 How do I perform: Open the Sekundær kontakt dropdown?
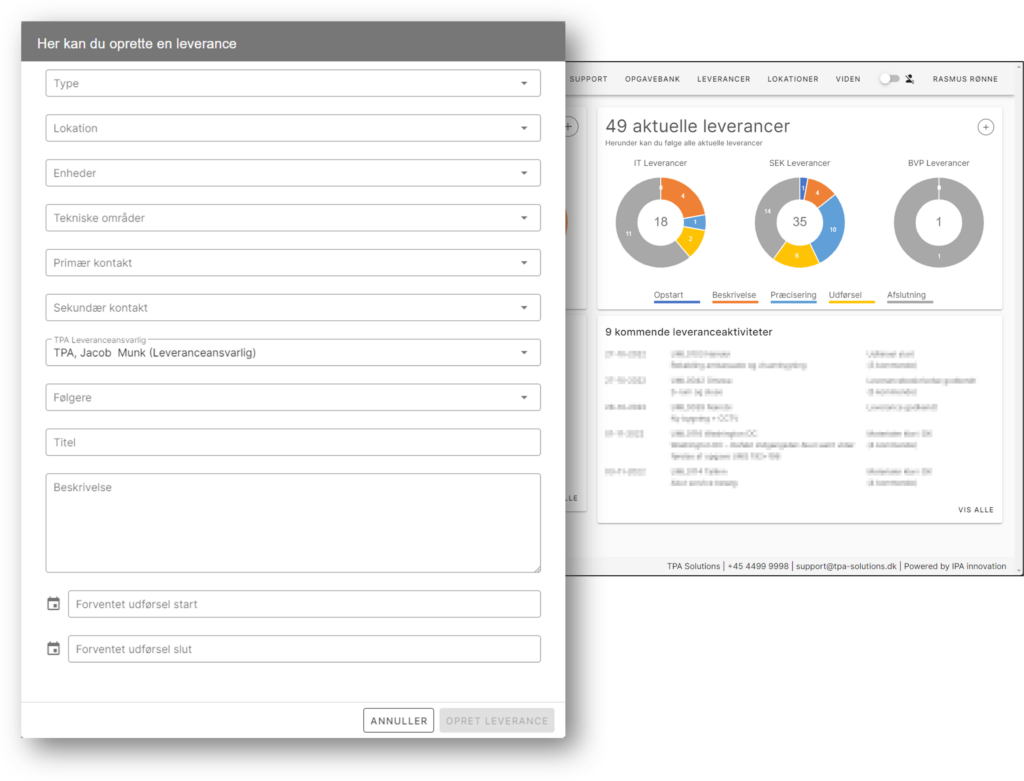293,308
